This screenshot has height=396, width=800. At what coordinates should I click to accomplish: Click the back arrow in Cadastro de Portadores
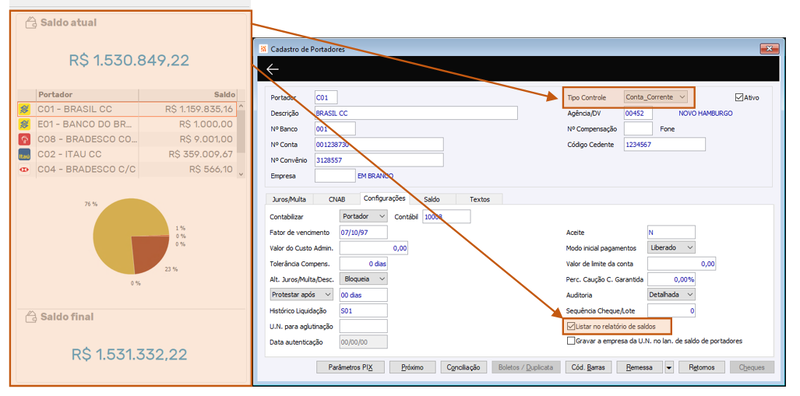click(272, 69)
